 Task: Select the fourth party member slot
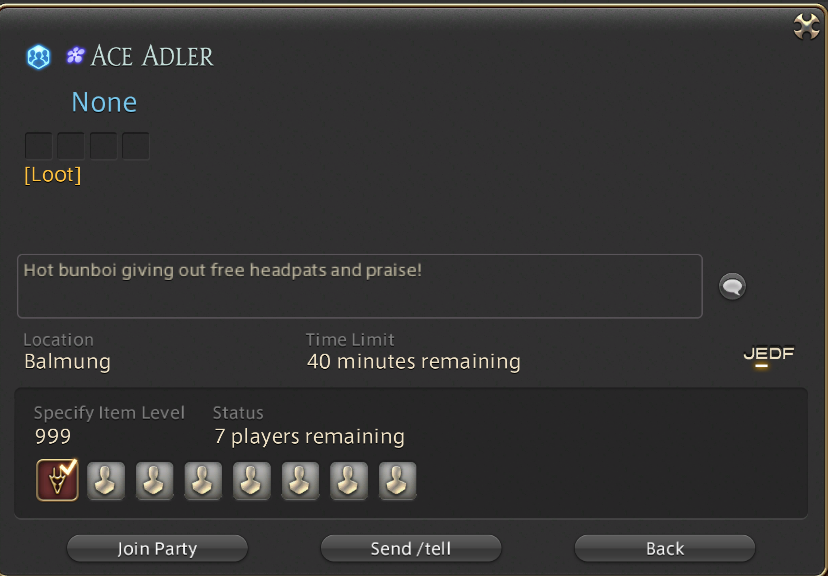pos(203,480)
